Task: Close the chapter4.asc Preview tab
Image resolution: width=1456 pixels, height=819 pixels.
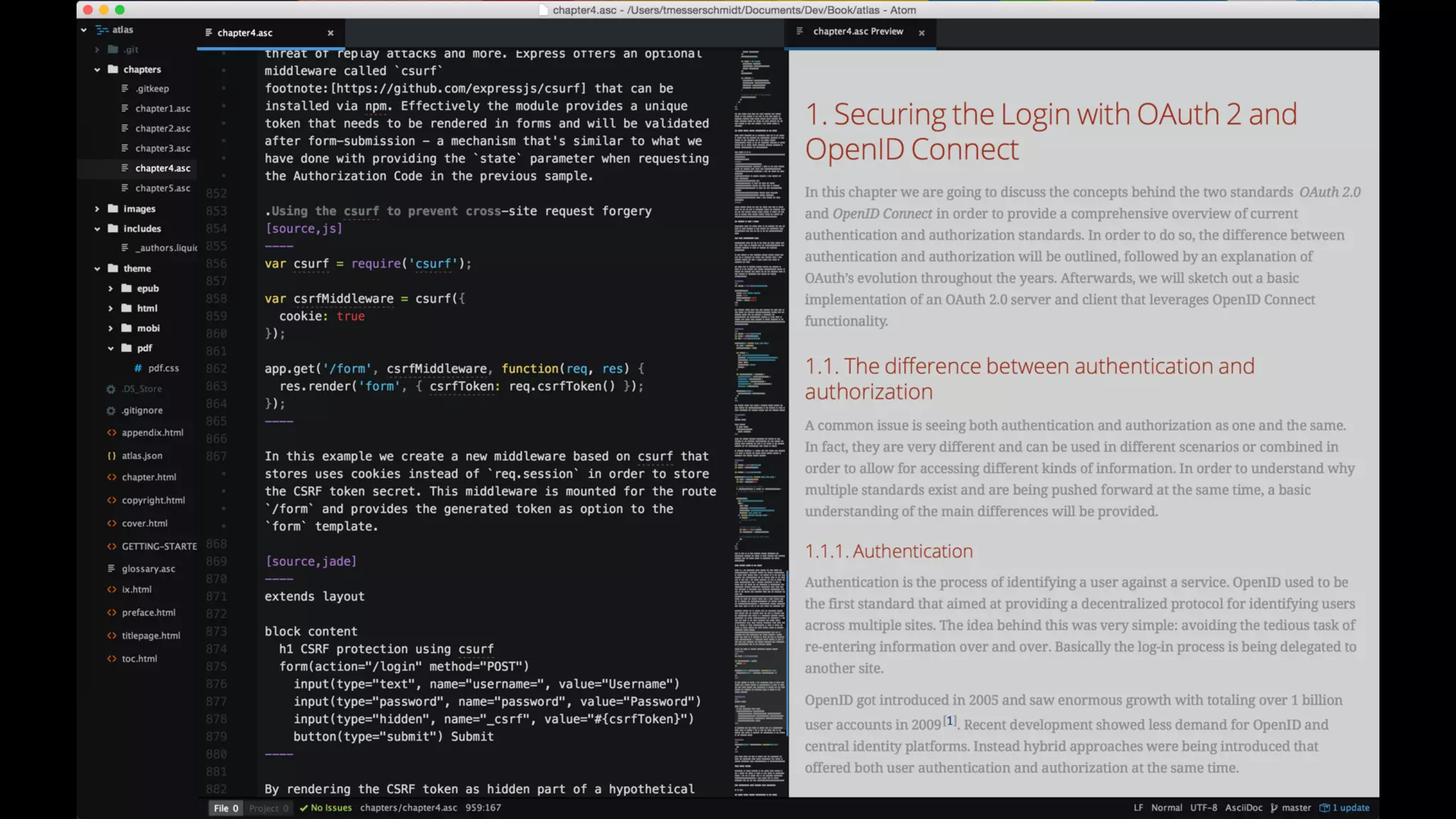Action: coord(921,33)
